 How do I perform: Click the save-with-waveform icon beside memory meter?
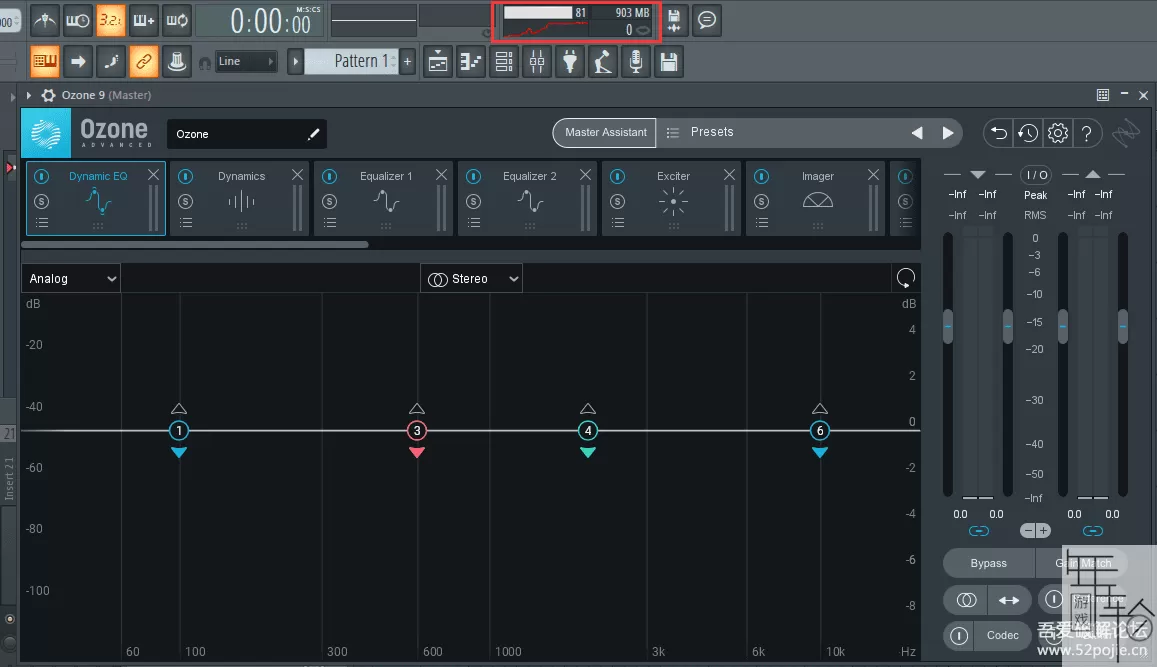tap(674, 21)
